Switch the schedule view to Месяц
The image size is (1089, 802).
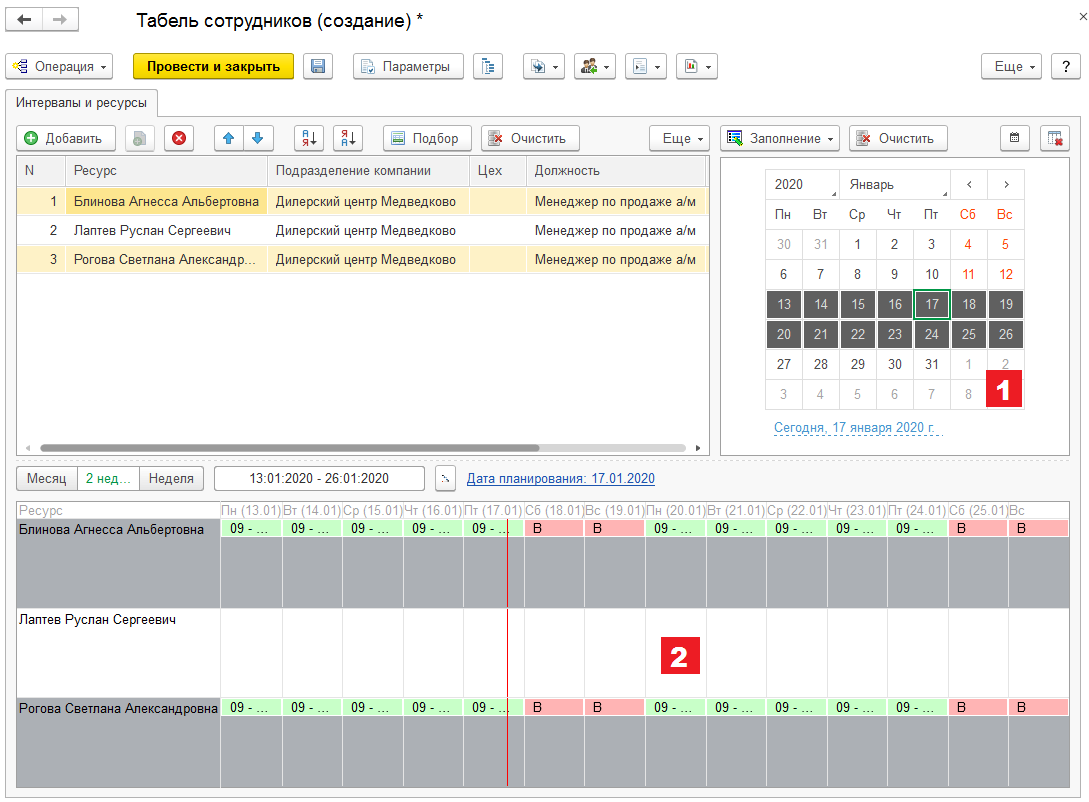(x=47, y=478)
